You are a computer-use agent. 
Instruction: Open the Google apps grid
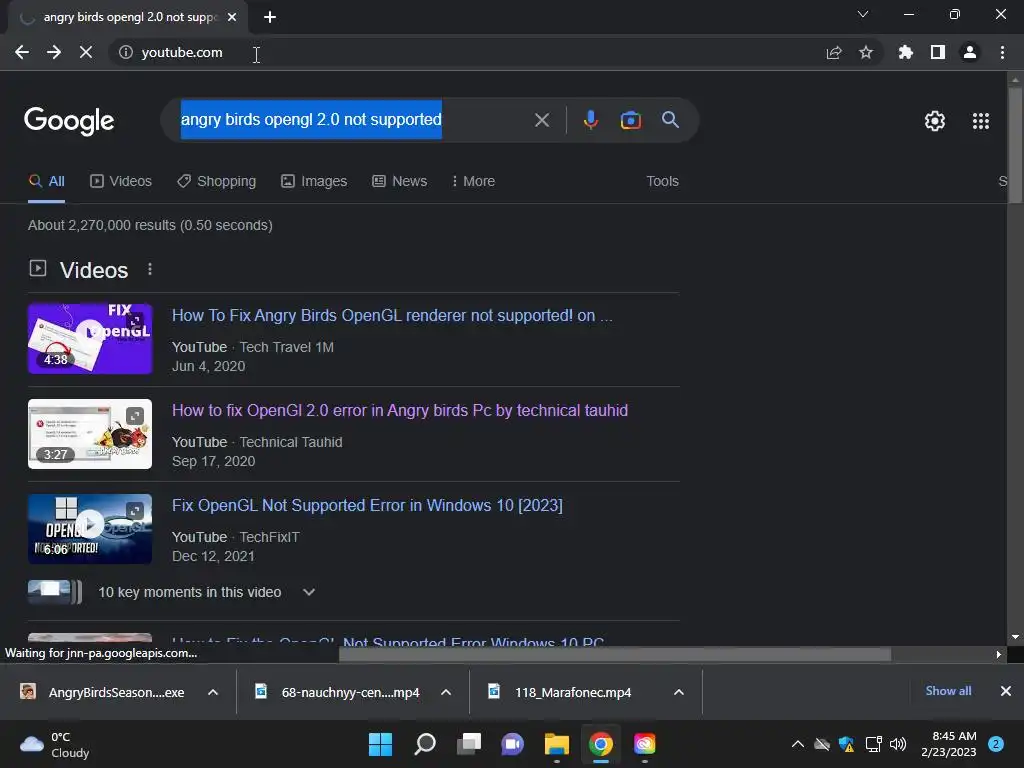click(x=981, y=121)
